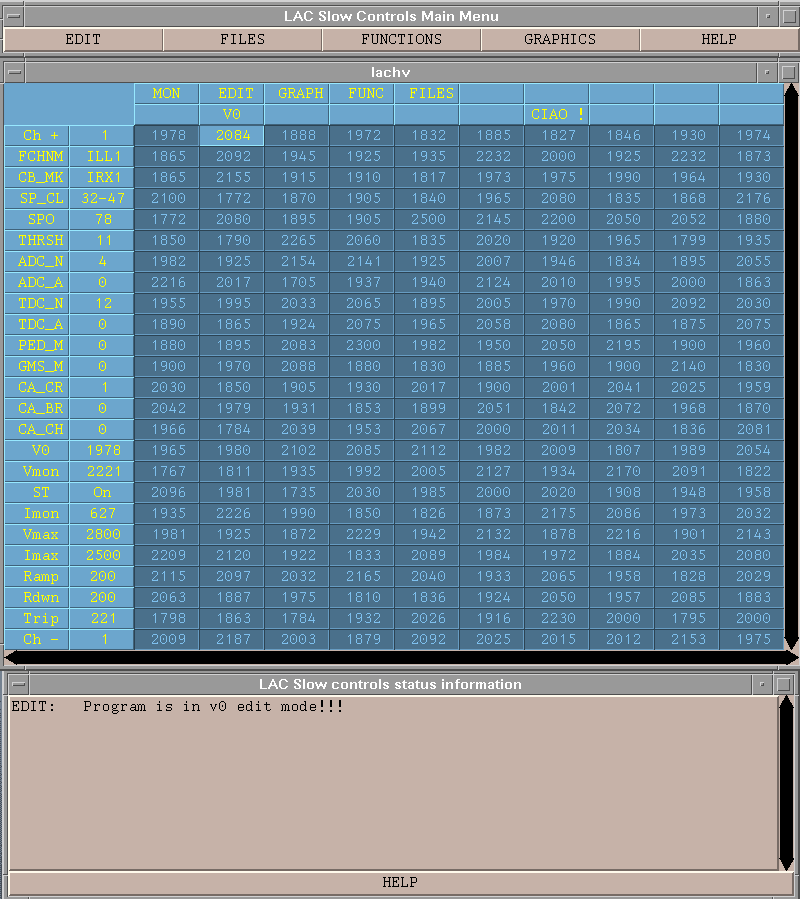Click the SP_CL label cell
The height and width of the screenshot is (899, 800).
[x=37, y=198]
